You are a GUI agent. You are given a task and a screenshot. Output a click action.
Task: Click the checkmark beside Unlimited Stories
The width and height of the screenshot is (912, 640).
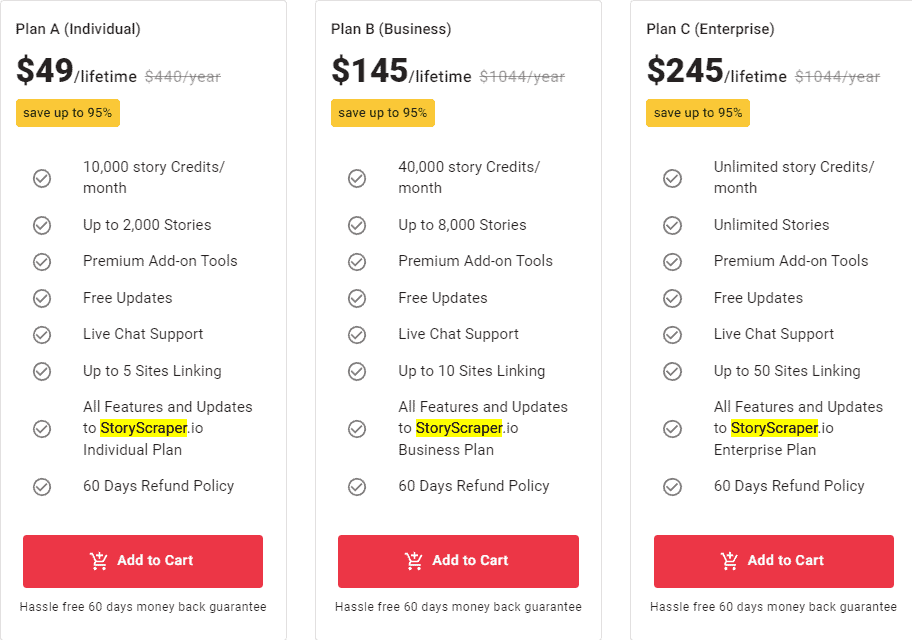point(672,225)
